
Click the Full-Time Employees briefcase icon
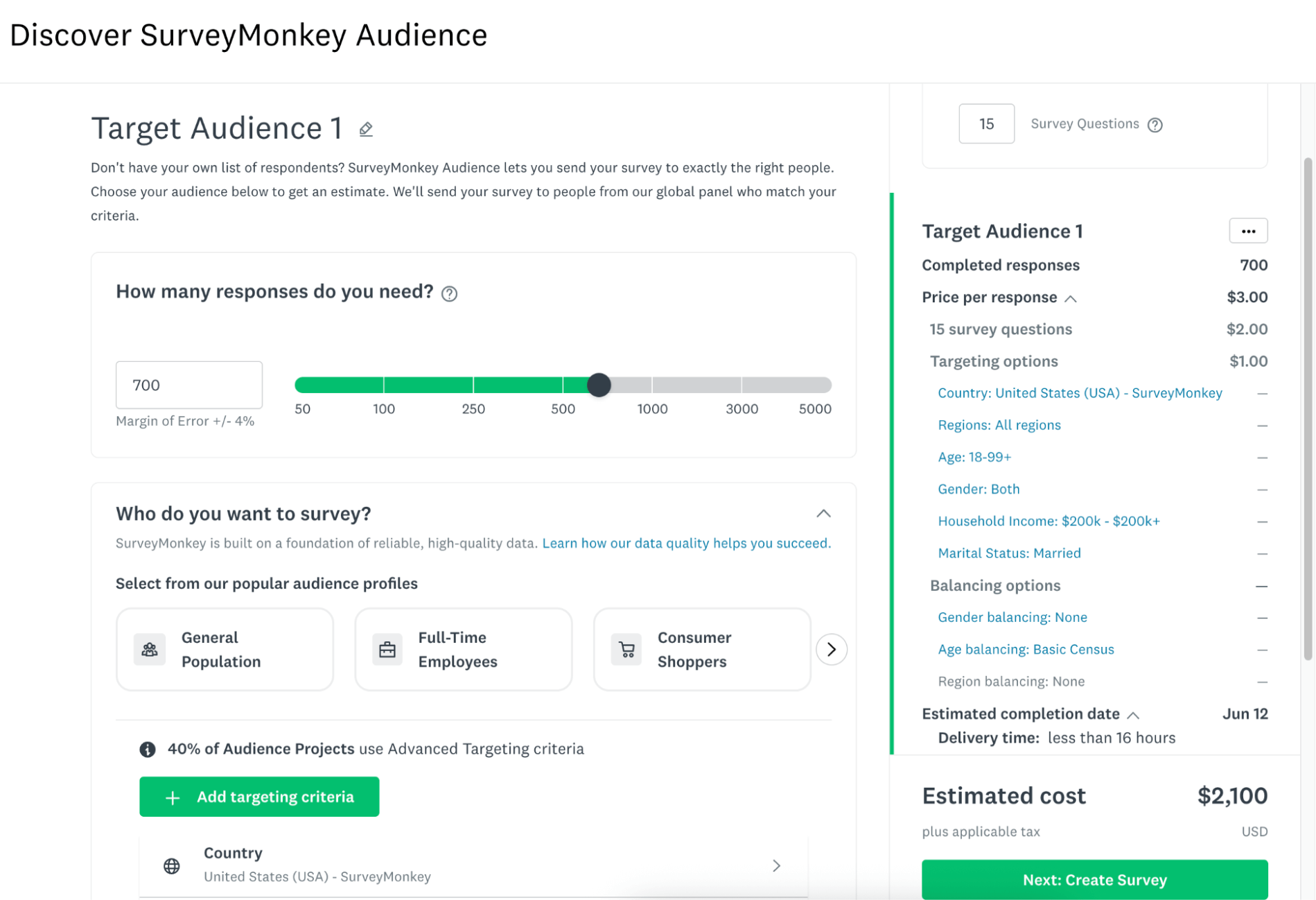[x=387, y=650]
